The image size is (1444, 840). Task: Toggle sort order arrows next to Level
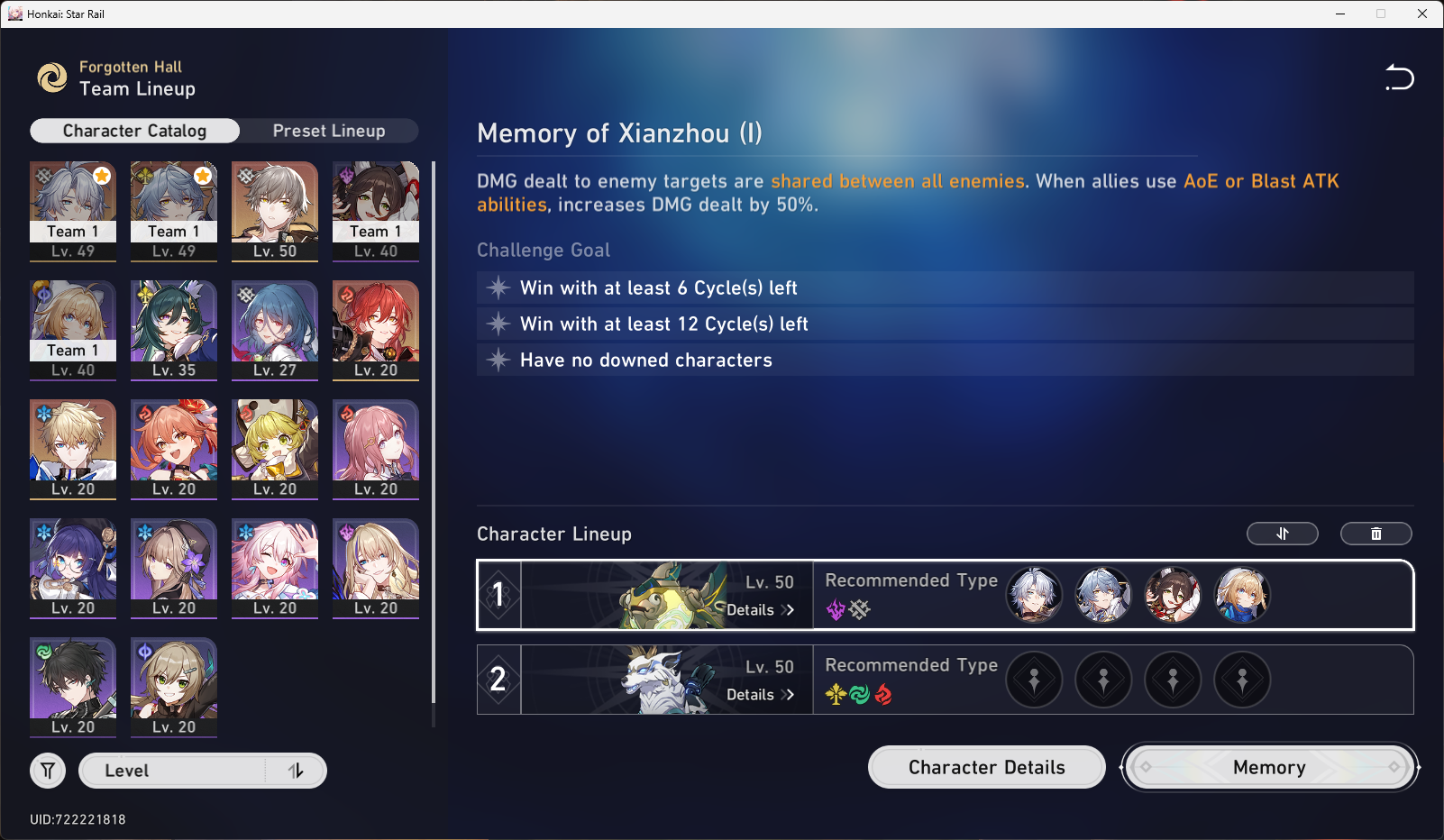click(296, 771)
